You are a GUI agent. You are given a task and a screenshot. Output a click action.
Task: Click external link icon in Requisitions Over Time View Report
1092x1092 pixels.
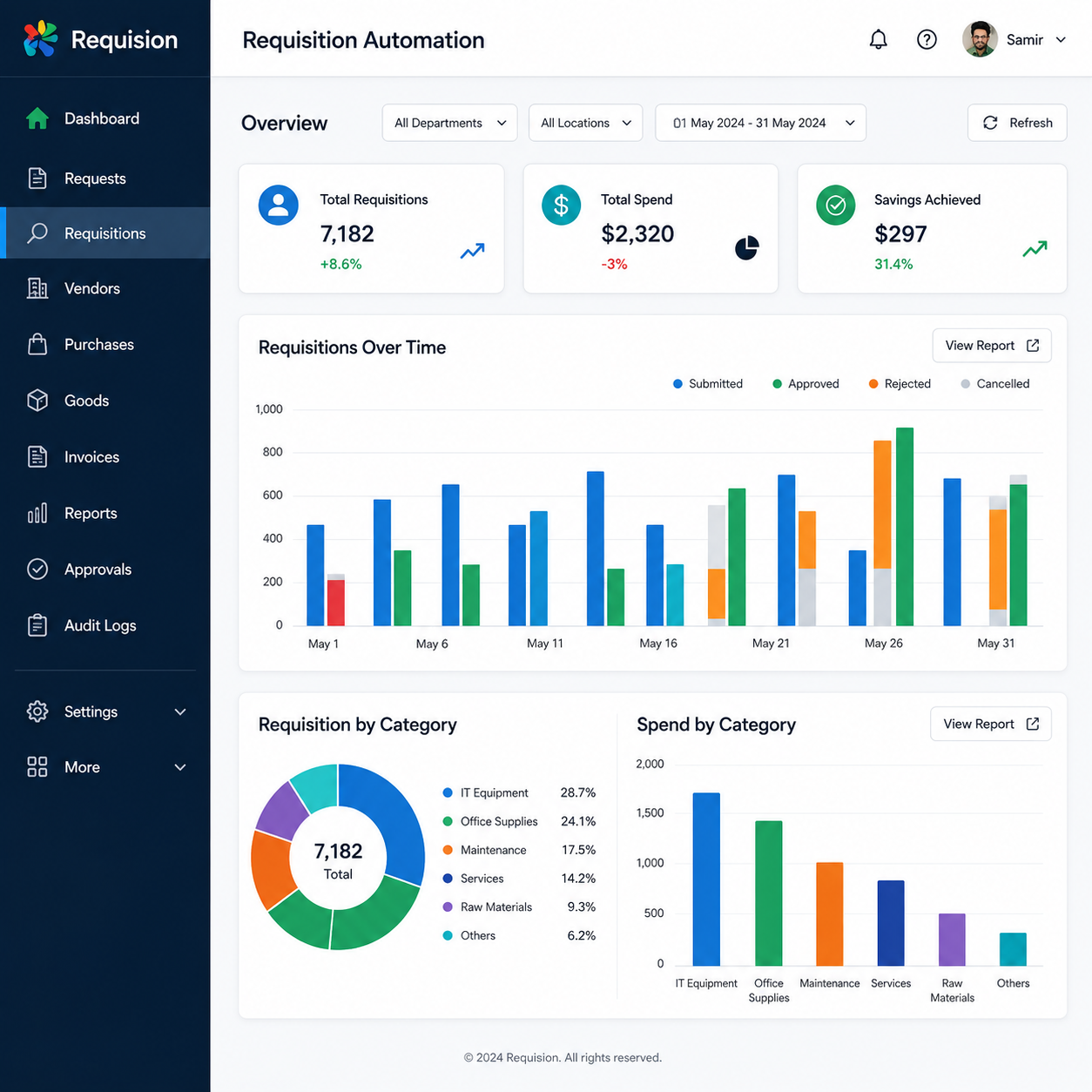(x=1033, y=346)
